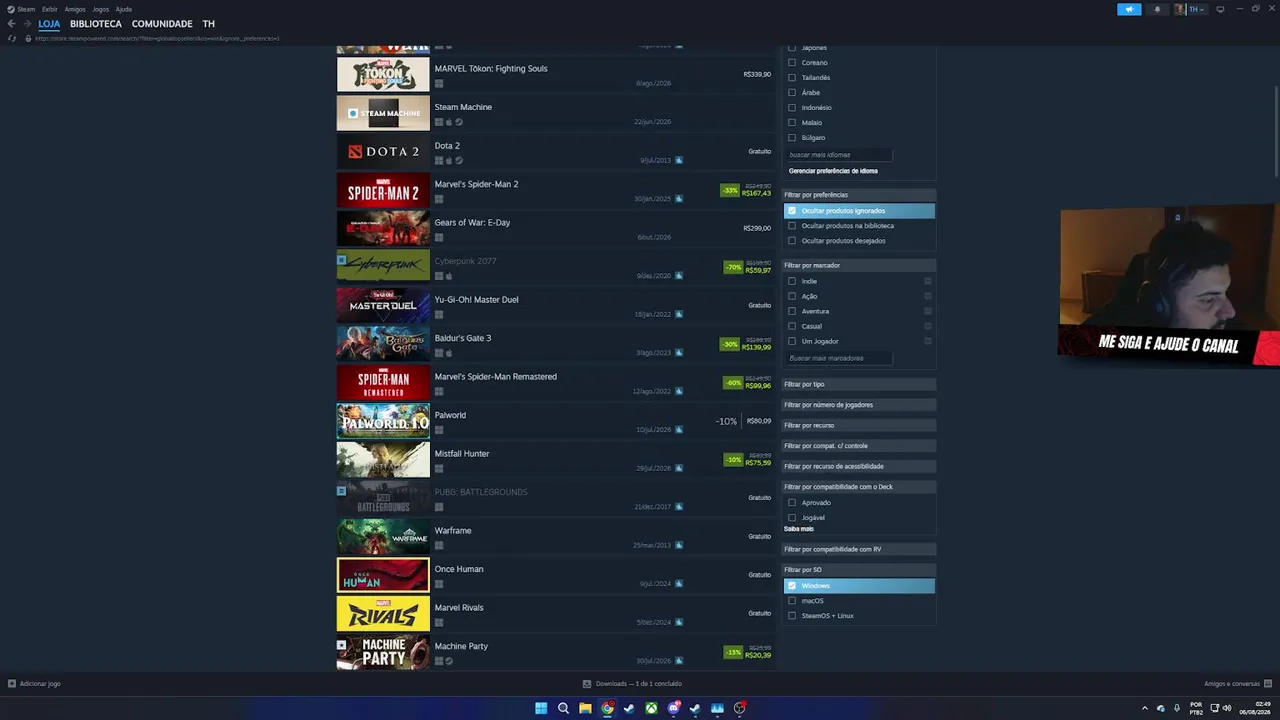This screenshot has width=1280, height=720.
Task: Open File Explorer from the taskbar
Action: coord(585,708)
